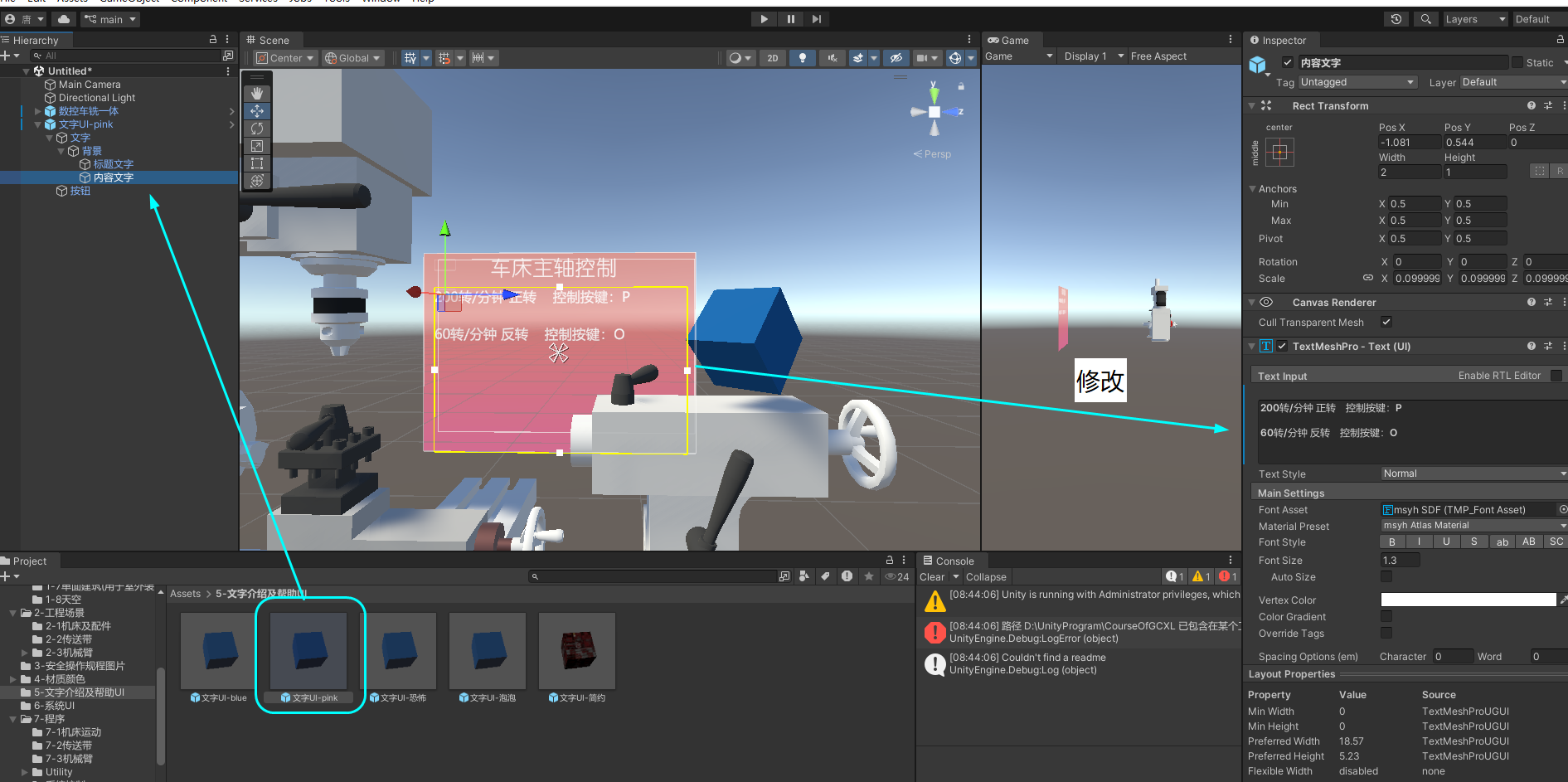Open Rect Transform help icon
Viewport: 1568px width, 782px height.
tap(1532, 105)
